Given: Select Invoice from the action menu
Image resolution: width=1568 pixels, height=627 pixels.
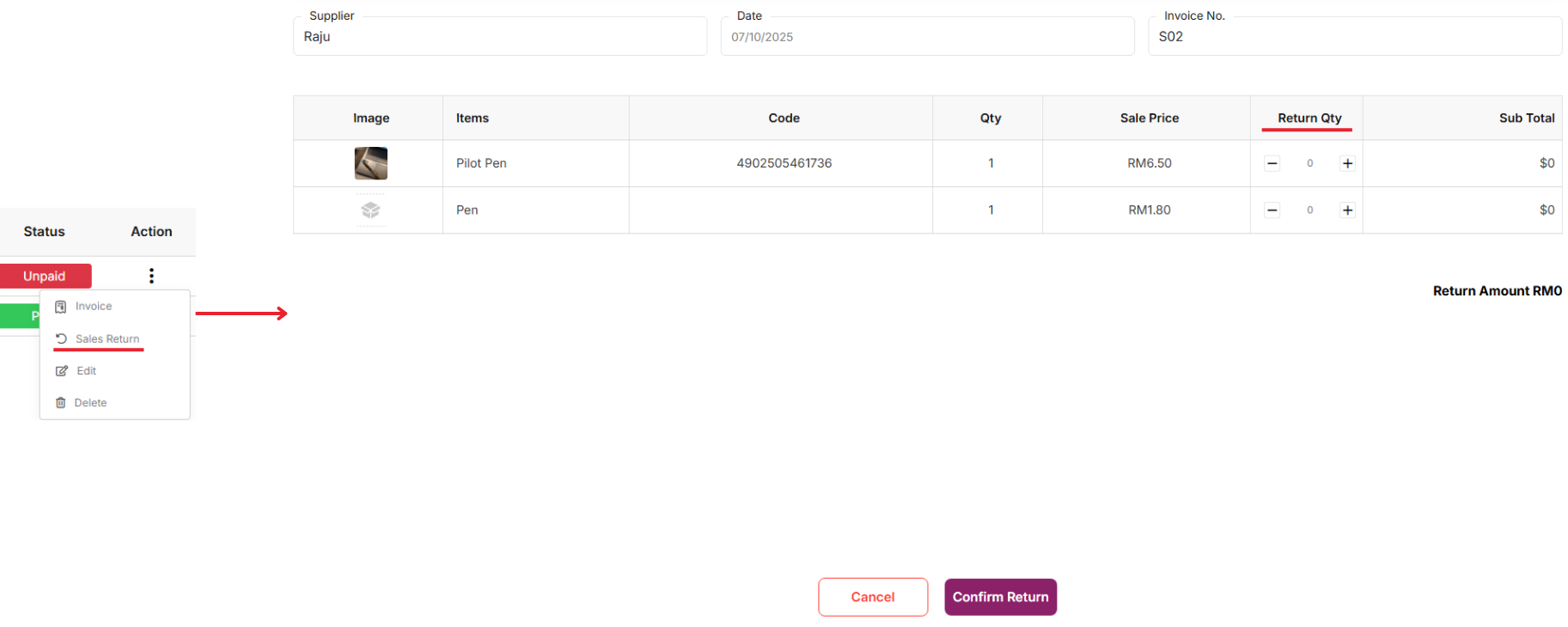Looking at the screenshot, I should [x=93, y=307].
